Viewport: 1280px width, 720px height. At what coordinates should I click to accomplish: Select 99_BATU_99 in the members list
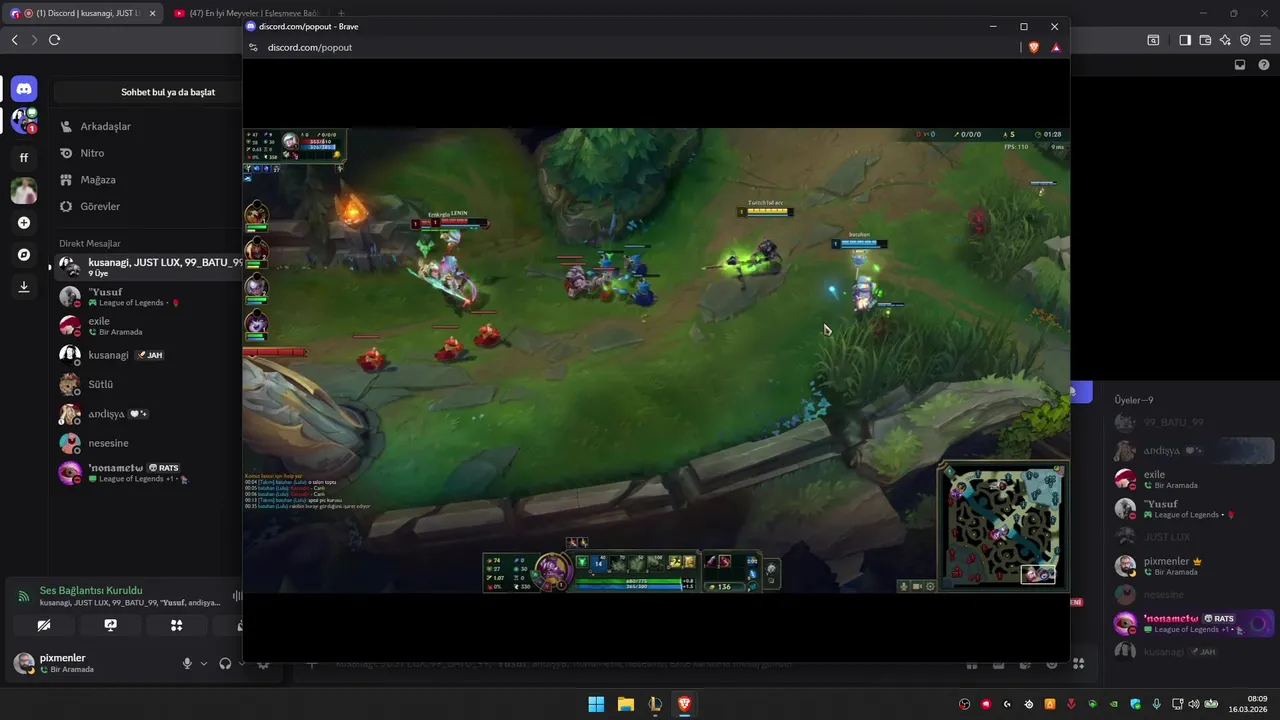(1193, 422)
